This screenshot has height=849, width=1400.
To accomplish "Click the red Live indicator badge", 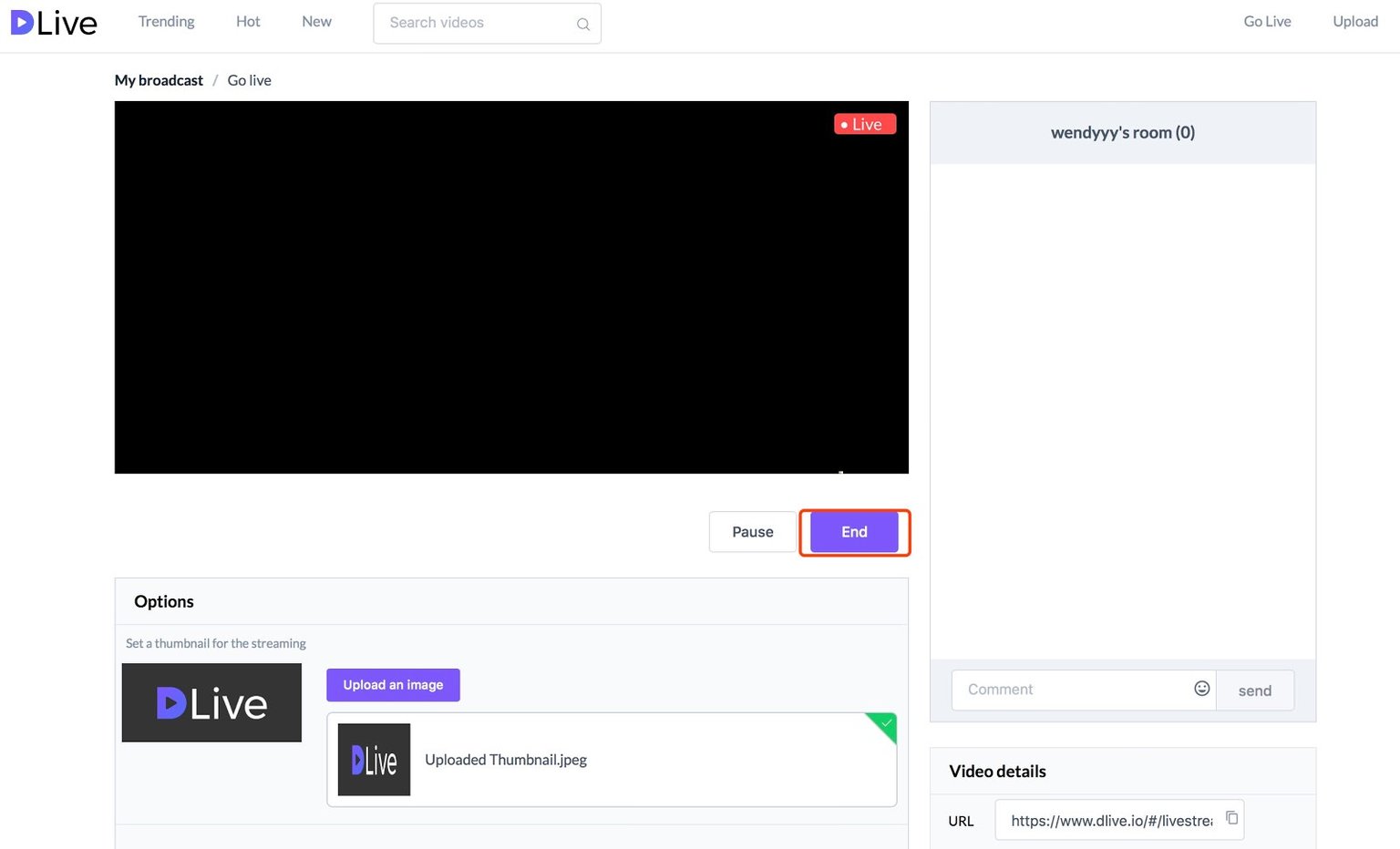I will coord(864,124).
